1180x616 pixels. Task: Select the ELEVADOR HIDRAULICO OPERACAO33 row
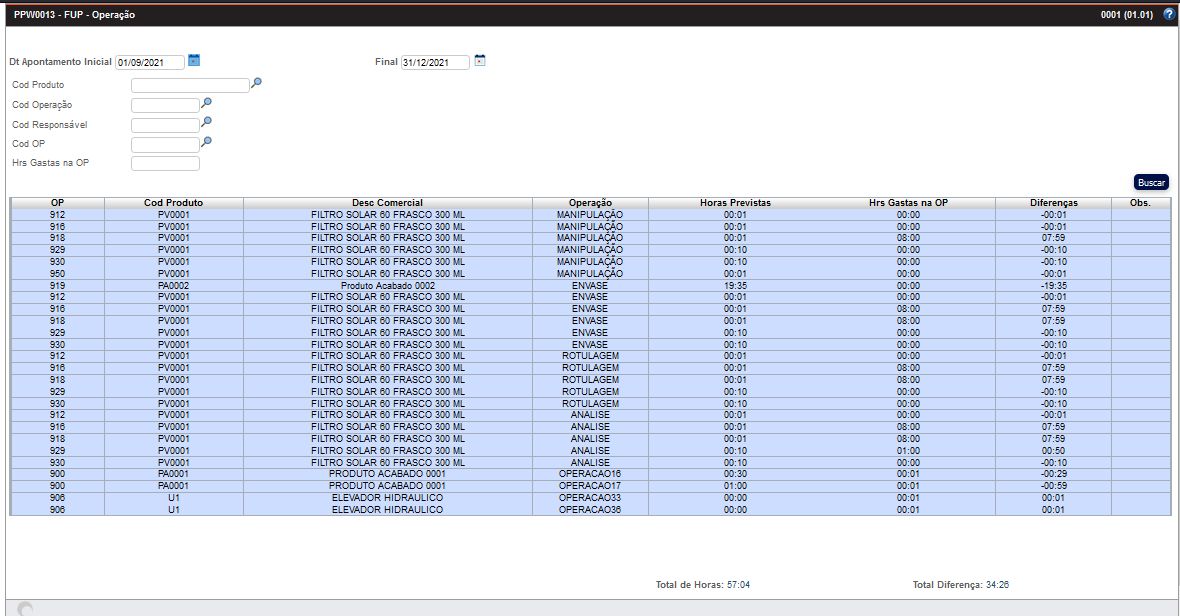(589, 498)
